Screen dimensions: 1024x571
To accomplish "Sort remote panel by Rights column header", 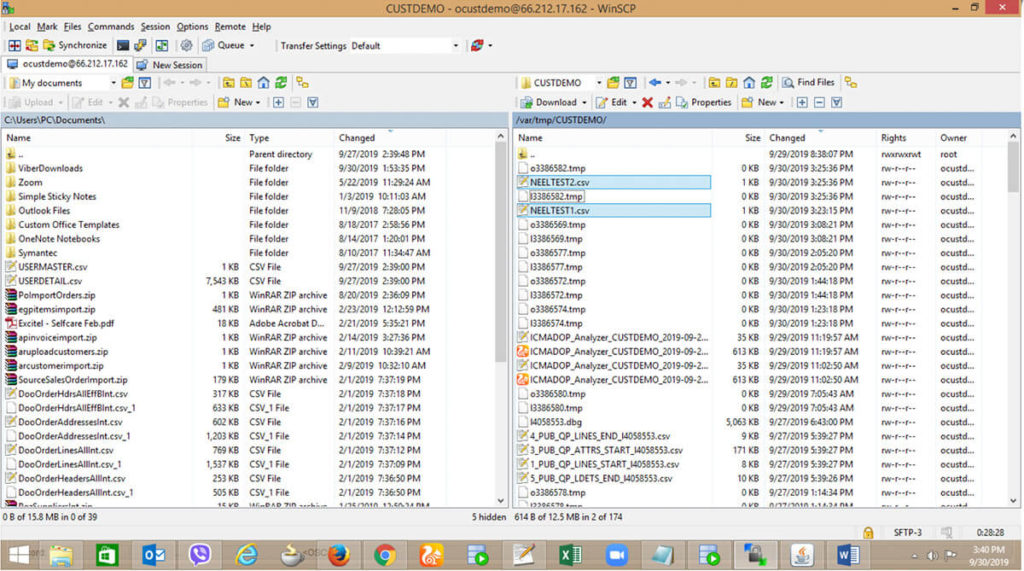I will 905,138.
